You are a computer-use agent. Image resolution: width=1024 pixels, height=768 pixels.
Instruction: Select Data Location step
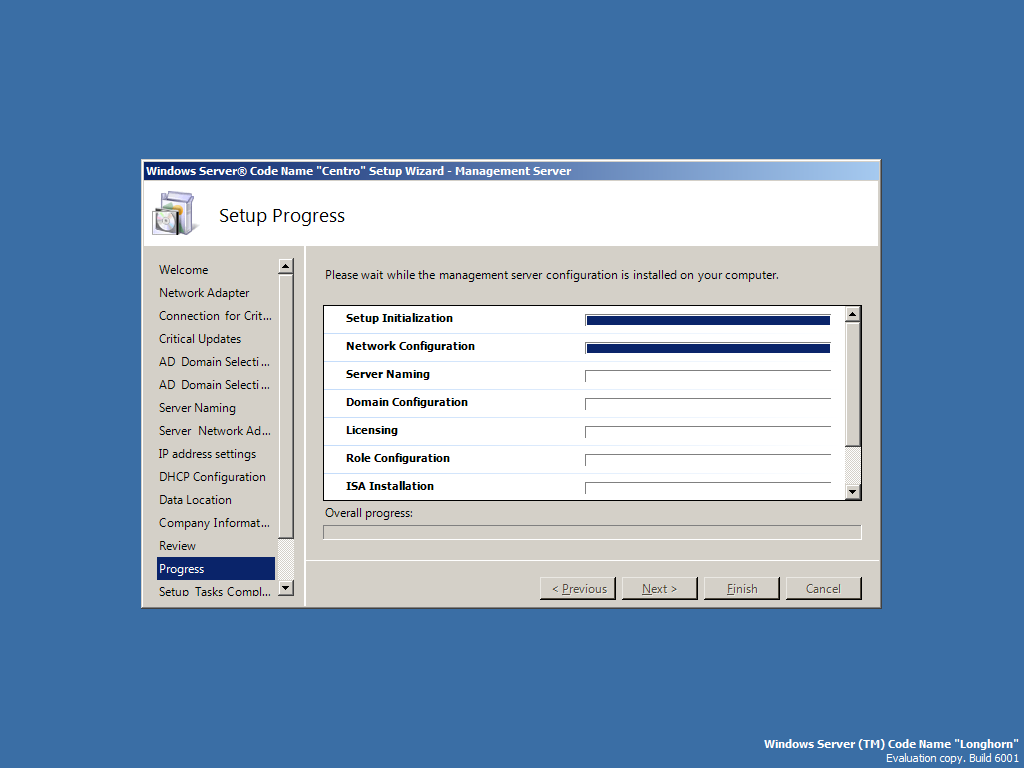tap(195, 500)
